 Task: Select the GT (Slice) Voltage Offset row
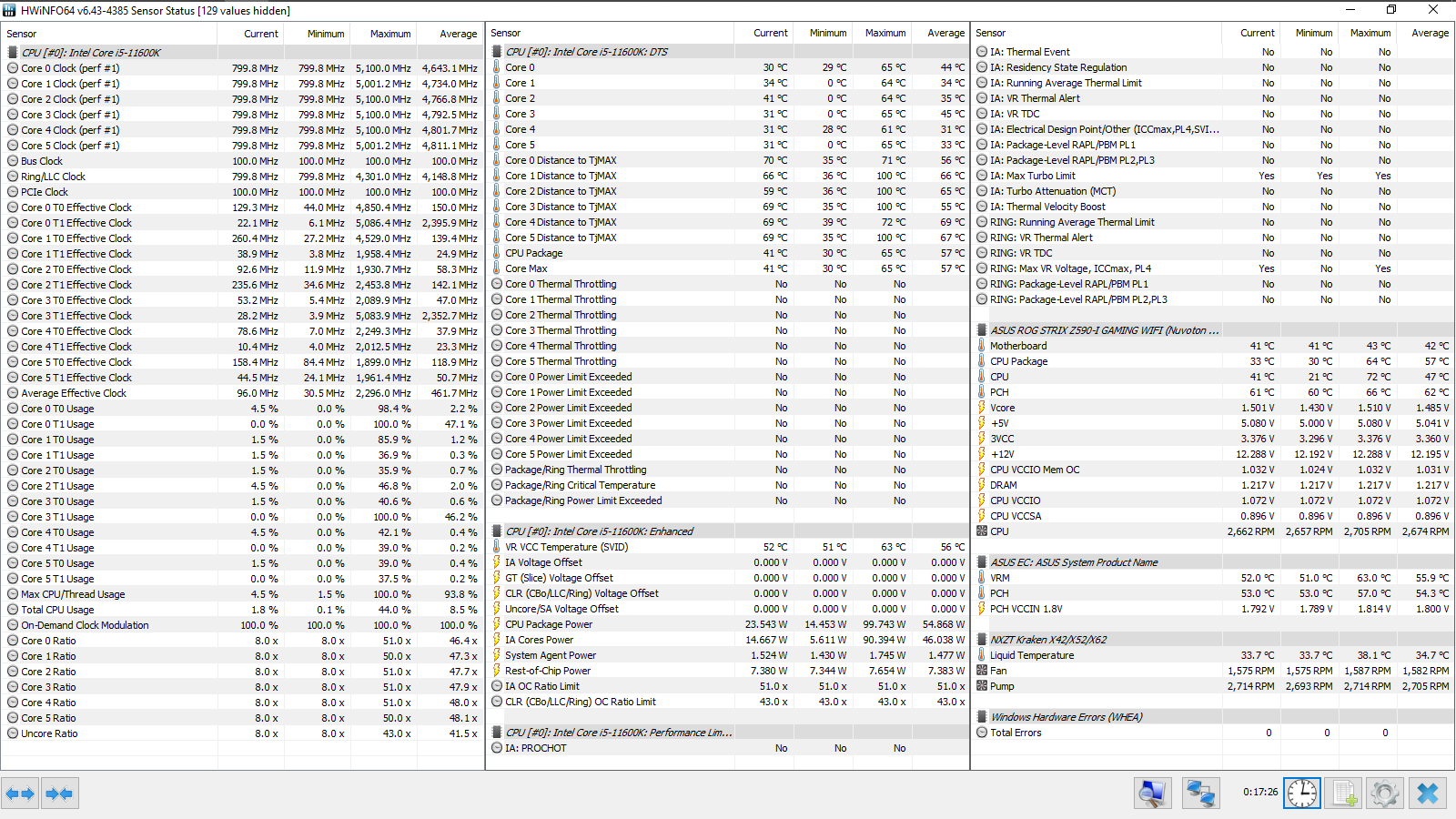click(728, 578)
